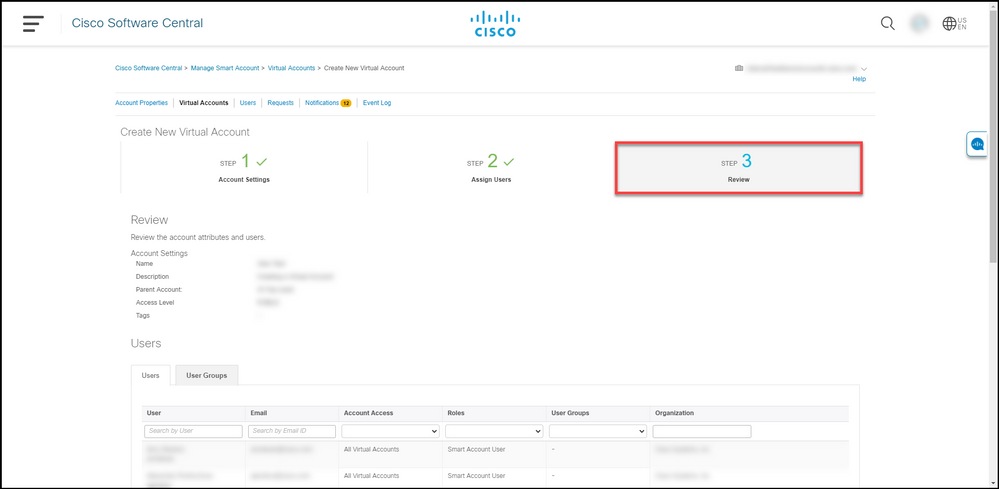Open the Event Log tab

(x=377, y=103)
